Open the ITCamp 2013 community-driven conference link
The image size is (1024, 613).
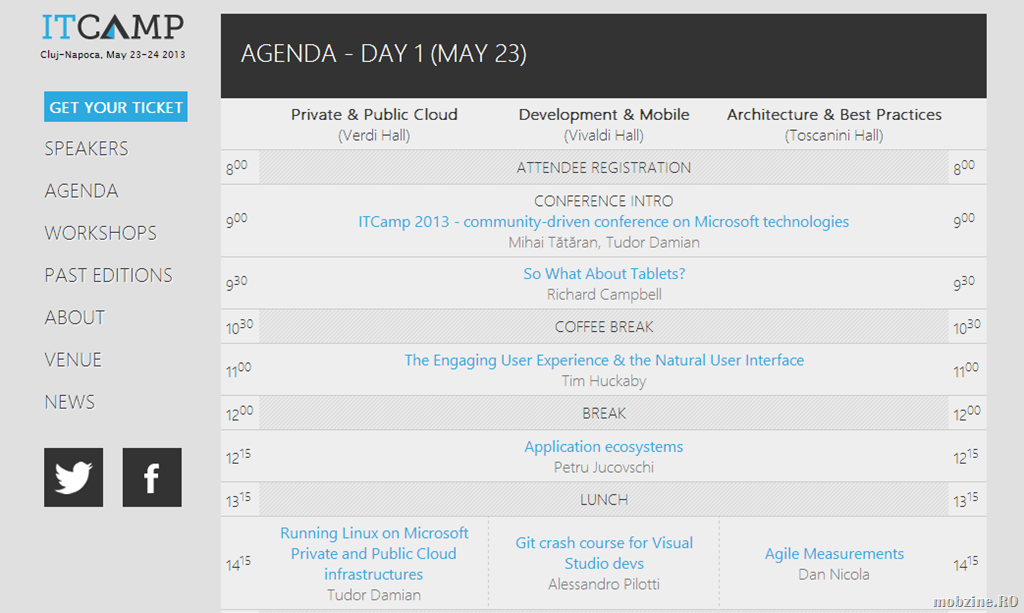(x=603, y=222)
